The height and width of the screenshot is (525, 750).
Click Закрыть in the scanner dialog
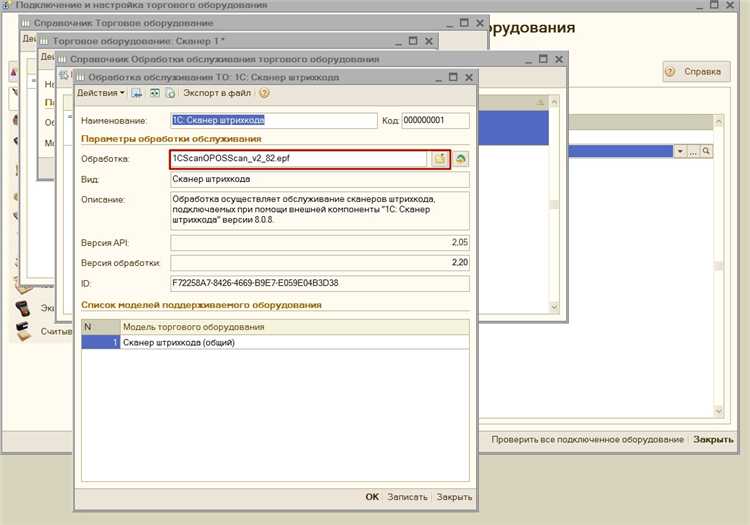click(454, 497)
